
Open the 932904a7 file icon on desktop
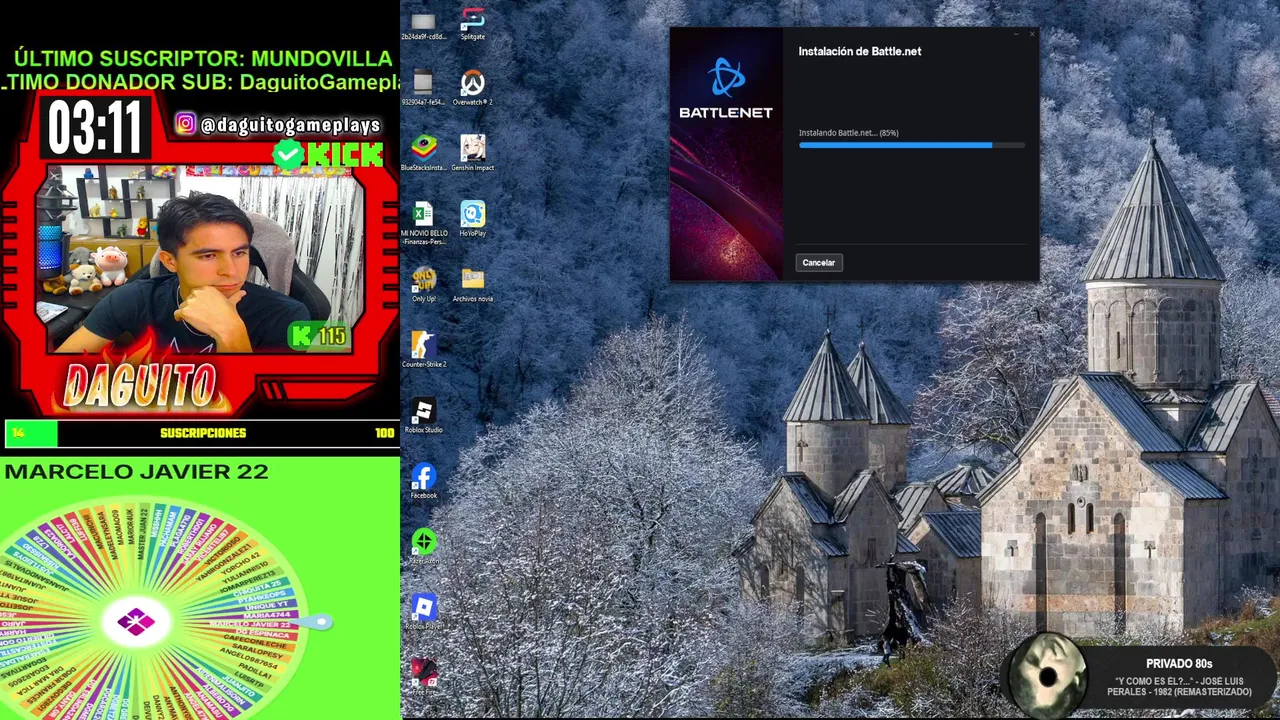(x=423, y=88)
